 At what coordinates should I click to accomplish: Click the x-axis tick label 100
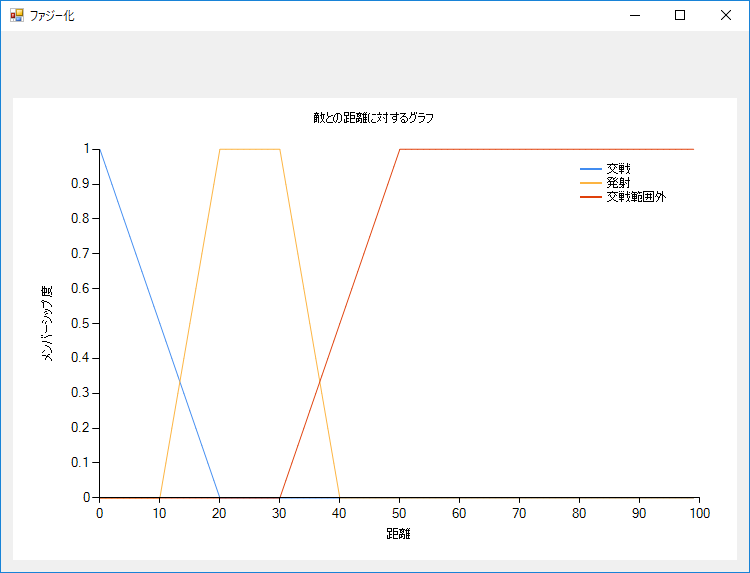pyautogui.click(x=700, y=513)
